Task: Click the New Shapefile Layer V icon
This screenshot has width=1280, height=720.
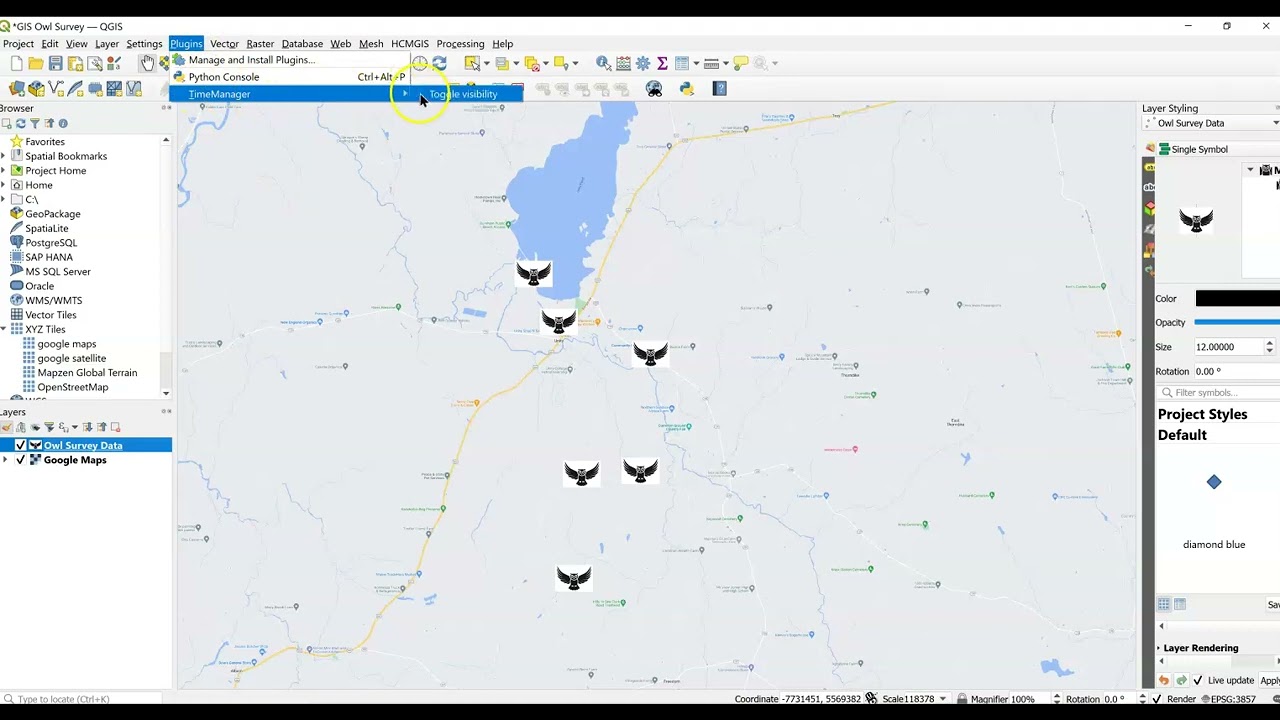Action: [x=56, y=88]
